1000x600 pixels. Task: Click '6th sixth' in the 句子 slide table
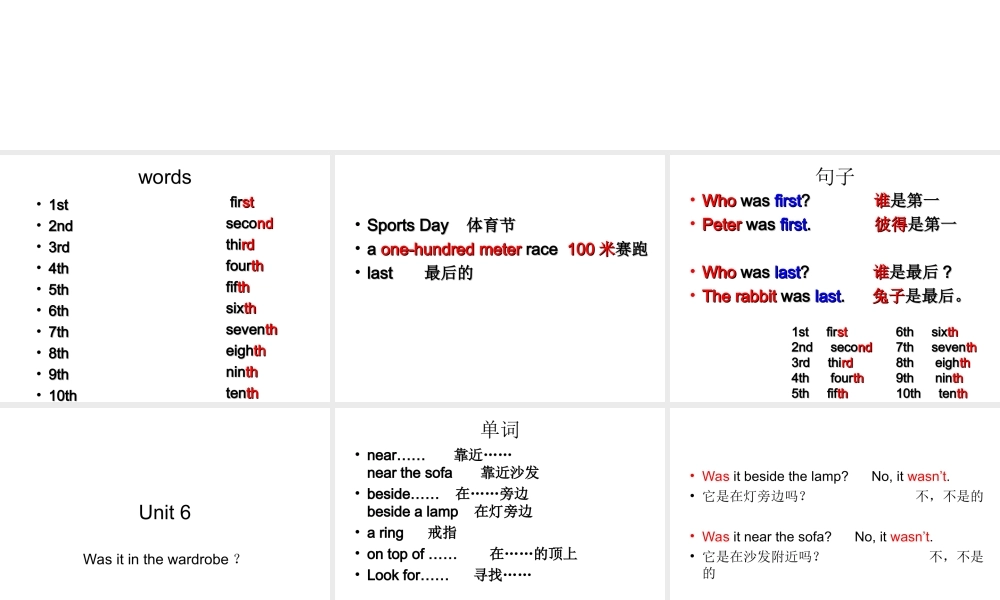click(x=927, y=332)
